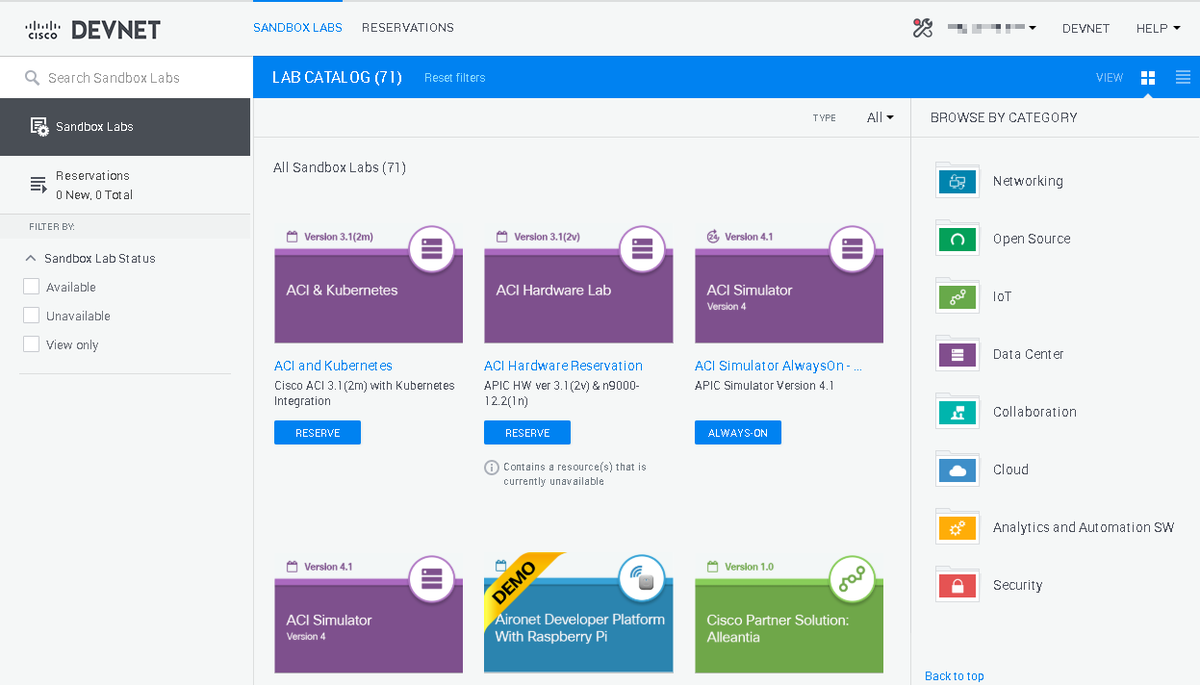Image resolution: width=1200 pixels, height=685 pixels.
Task: Open the ACI Hardware Lab thumbnail
Action: point(579,296)
